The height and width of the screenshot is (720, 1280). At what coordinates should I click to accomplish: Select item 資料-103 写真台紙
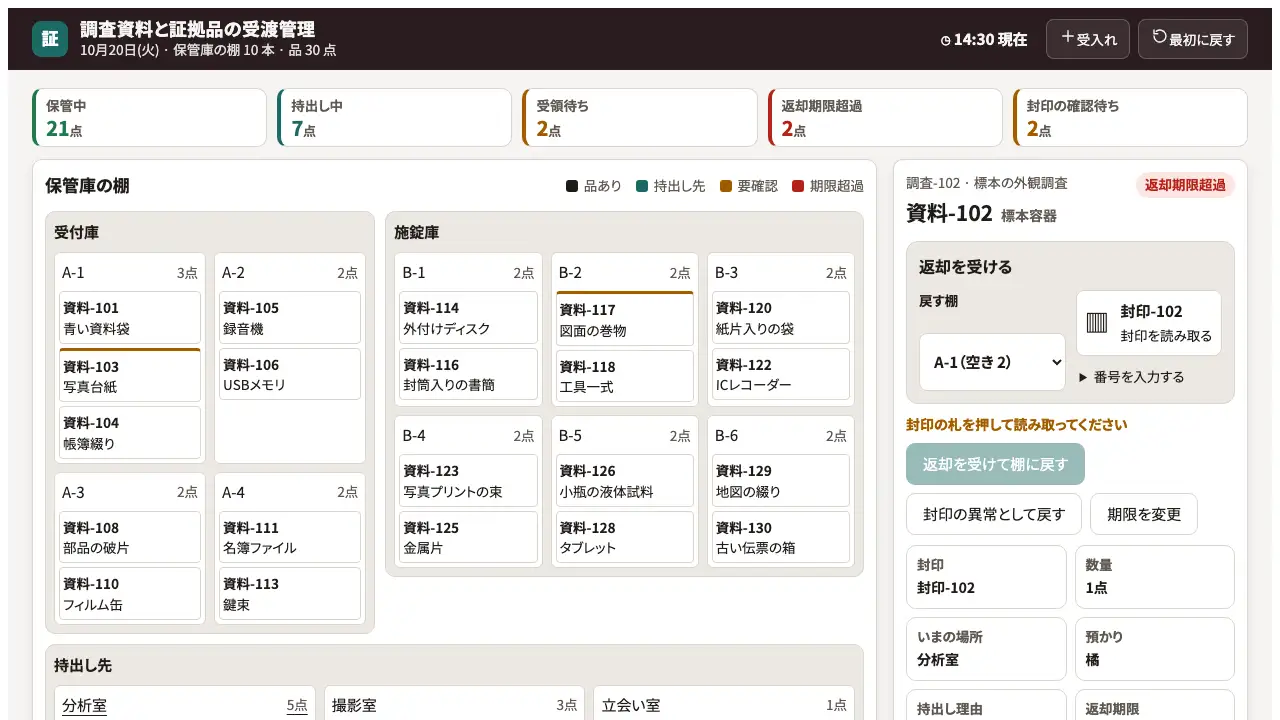[130, 375]
